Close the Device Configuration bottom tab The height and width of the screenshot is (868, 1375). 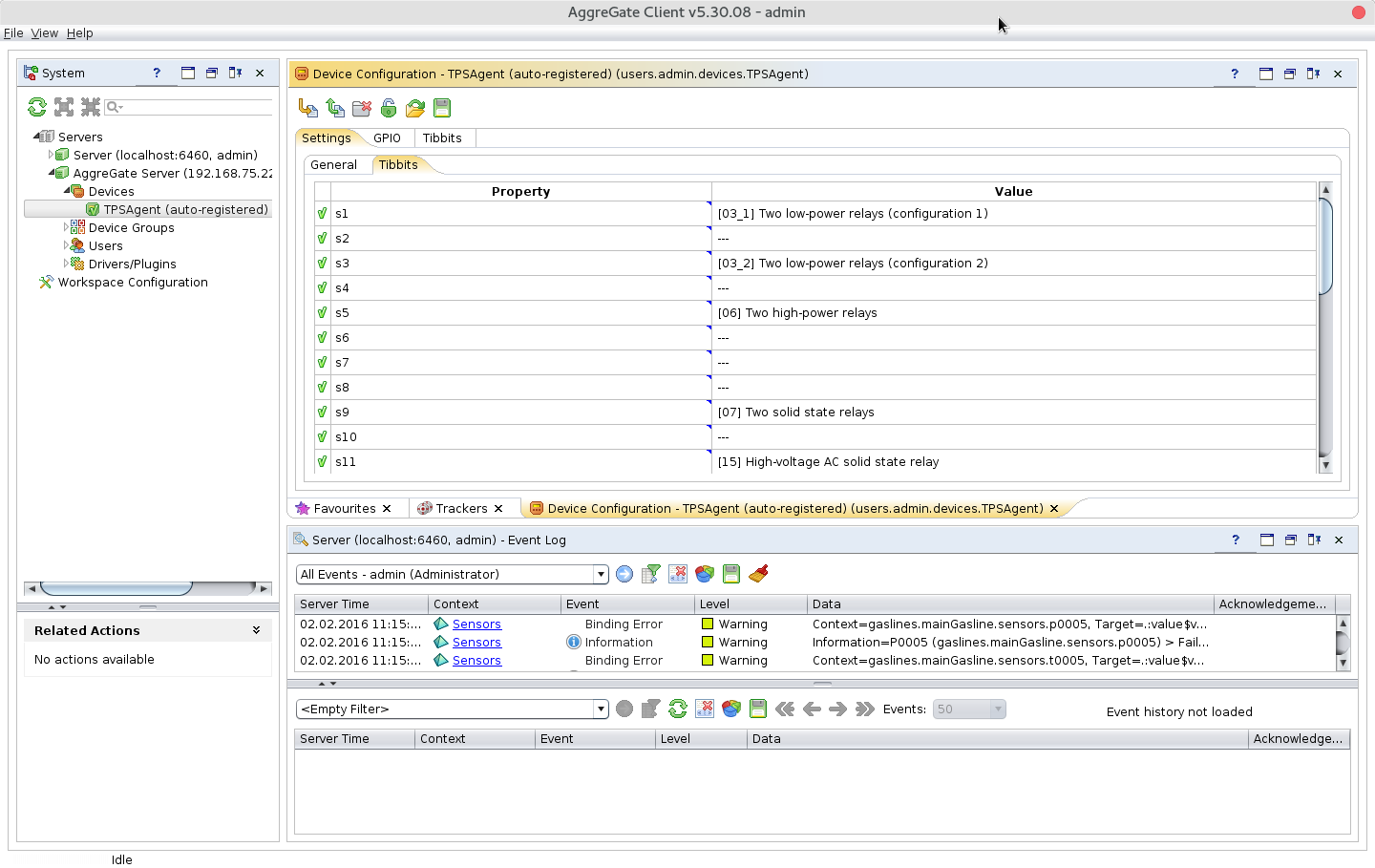click(1054, 508)
